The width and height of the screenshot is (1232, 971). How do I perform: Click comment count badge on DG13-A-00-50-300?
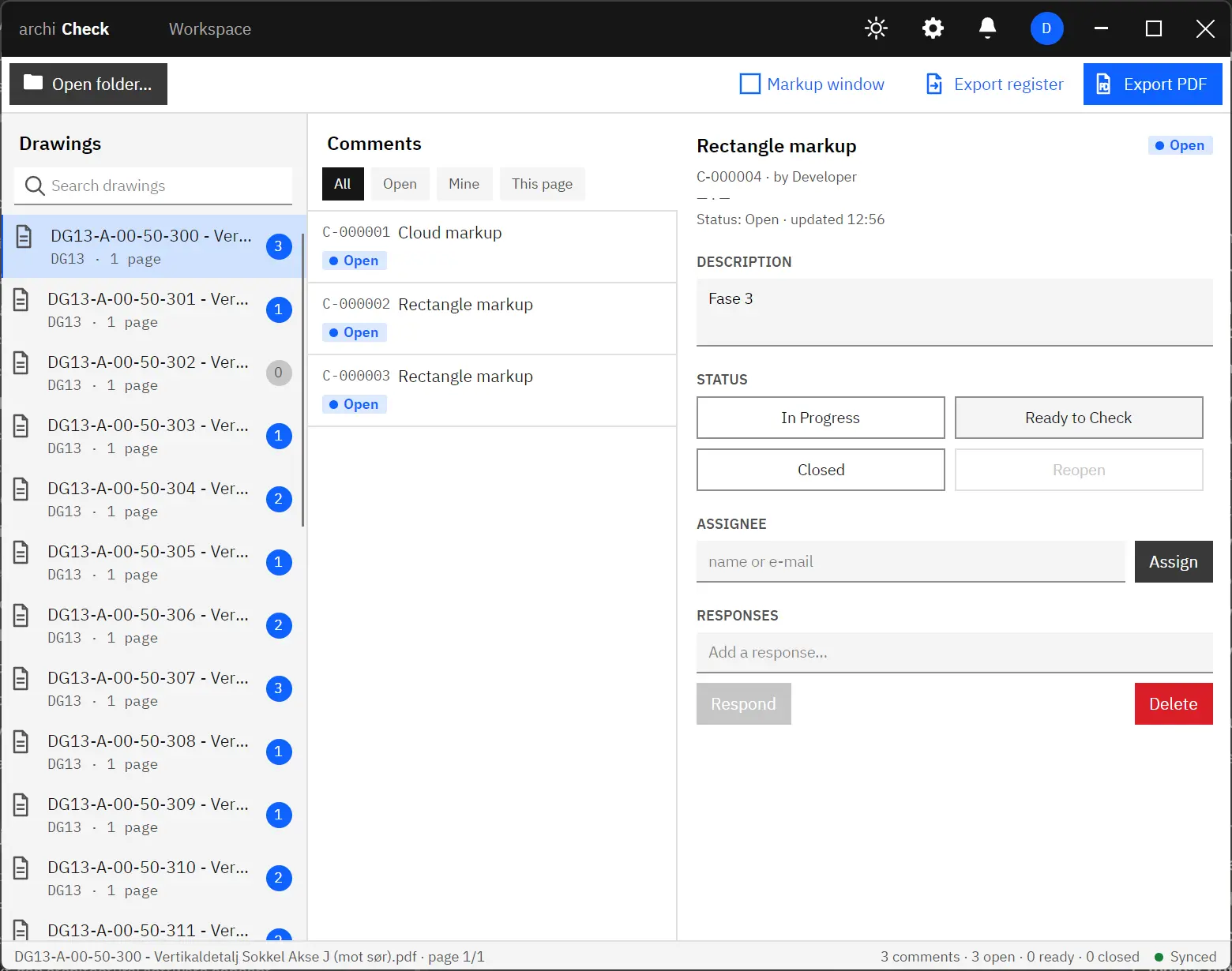tap(279, 246)
